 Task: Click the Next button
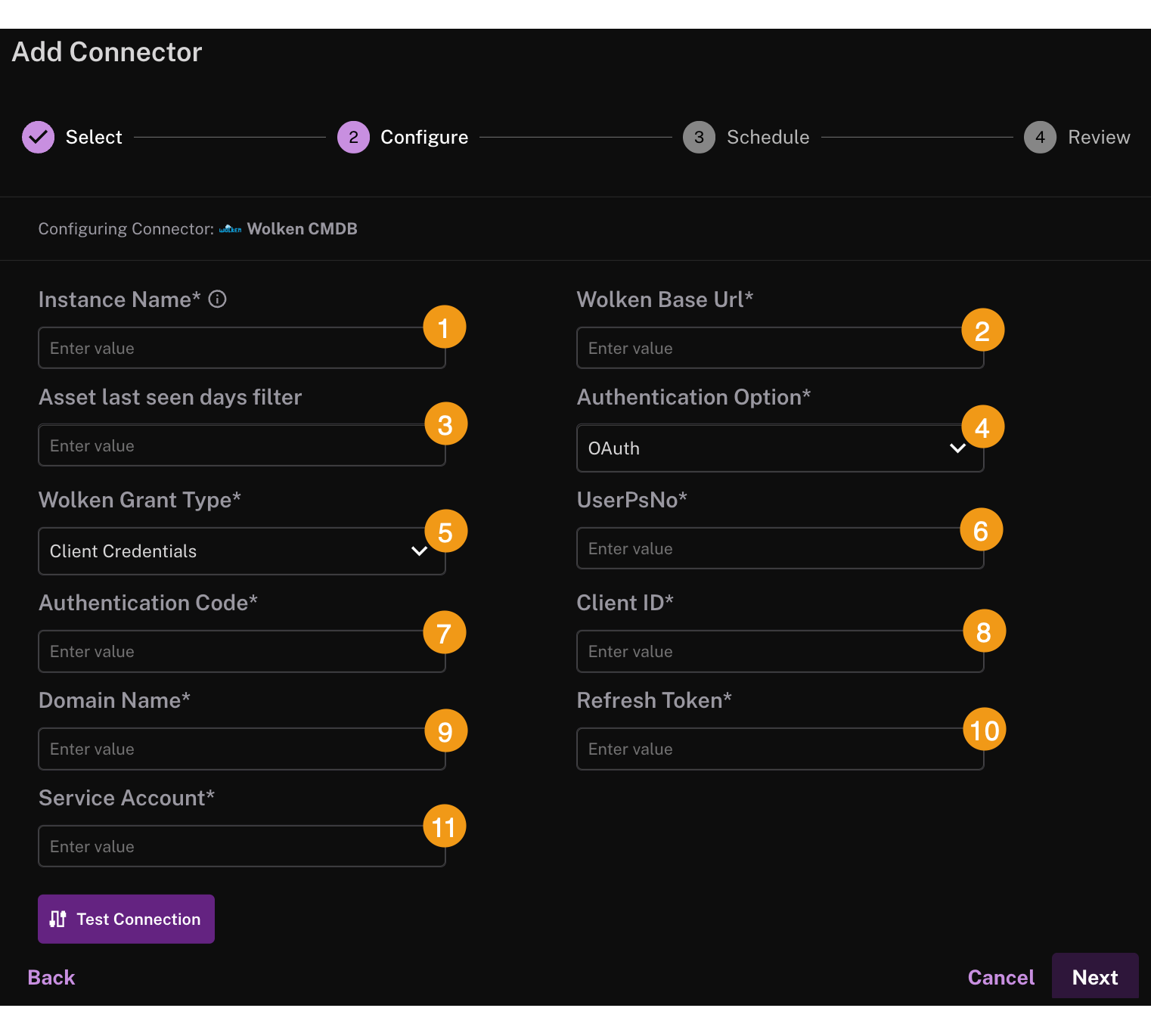click(x=1095, y=977)
